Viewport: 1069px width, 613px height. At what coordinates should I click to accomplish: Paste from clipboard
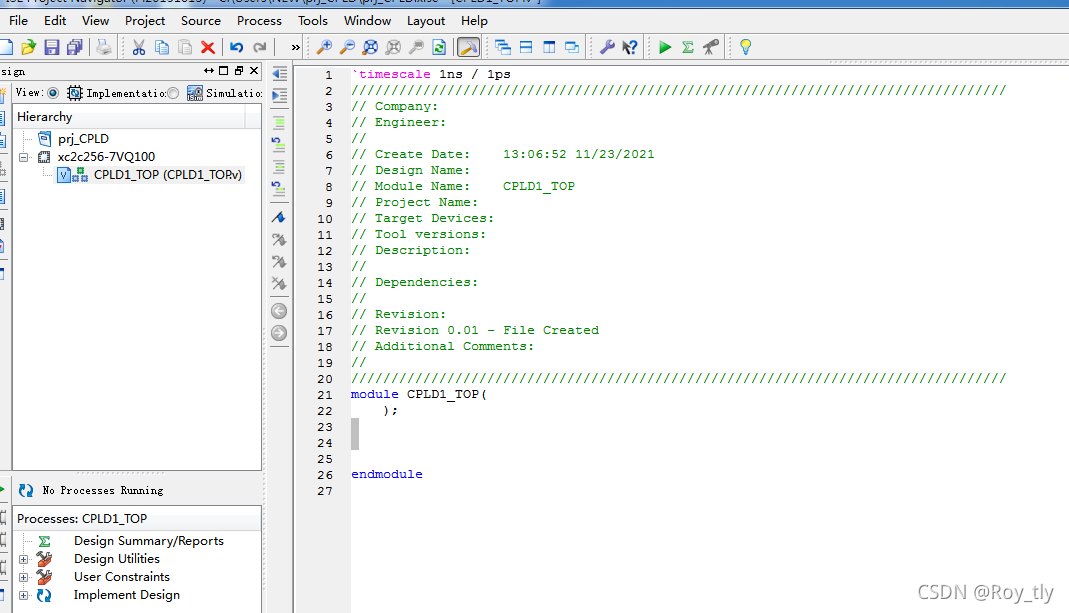click(185, 47)
